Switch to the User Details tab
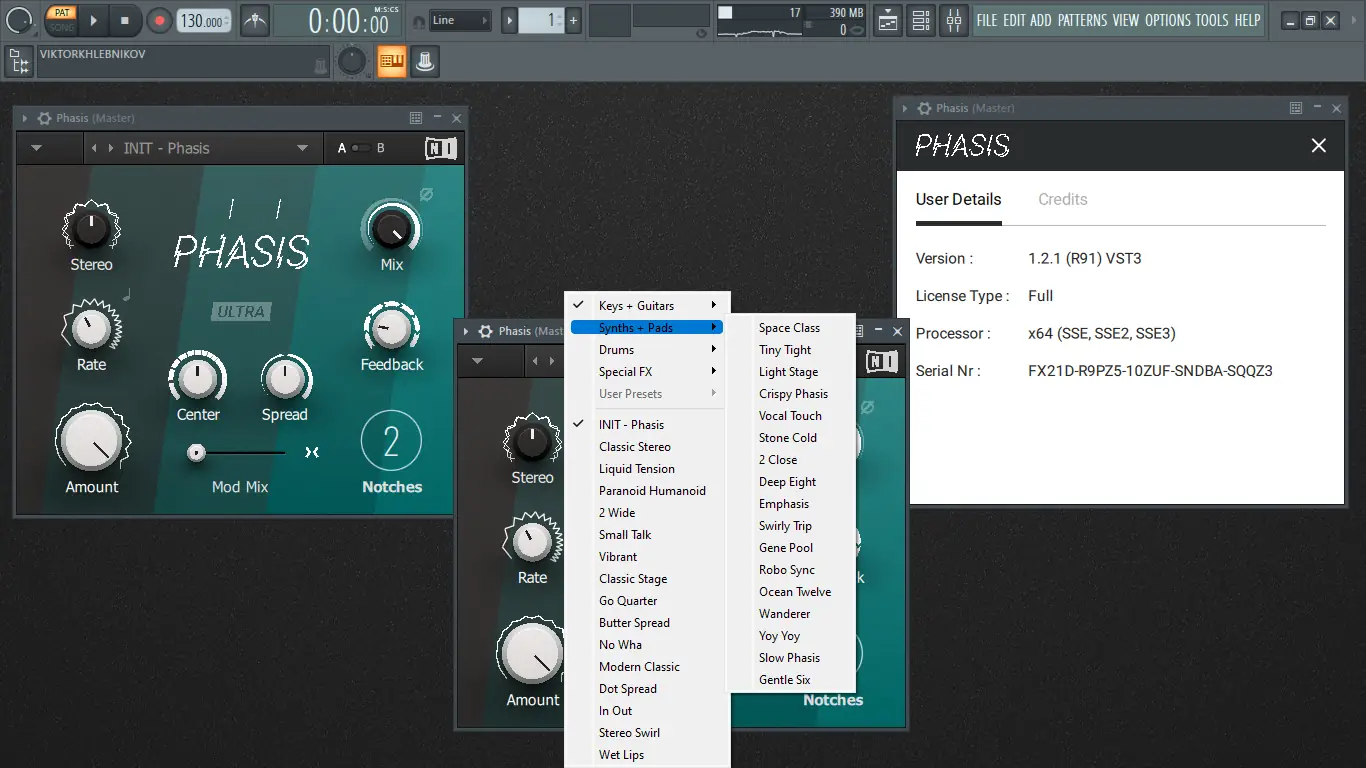Image resolution: width=1366 pixels, height=768 pixels. click(958, 200)
